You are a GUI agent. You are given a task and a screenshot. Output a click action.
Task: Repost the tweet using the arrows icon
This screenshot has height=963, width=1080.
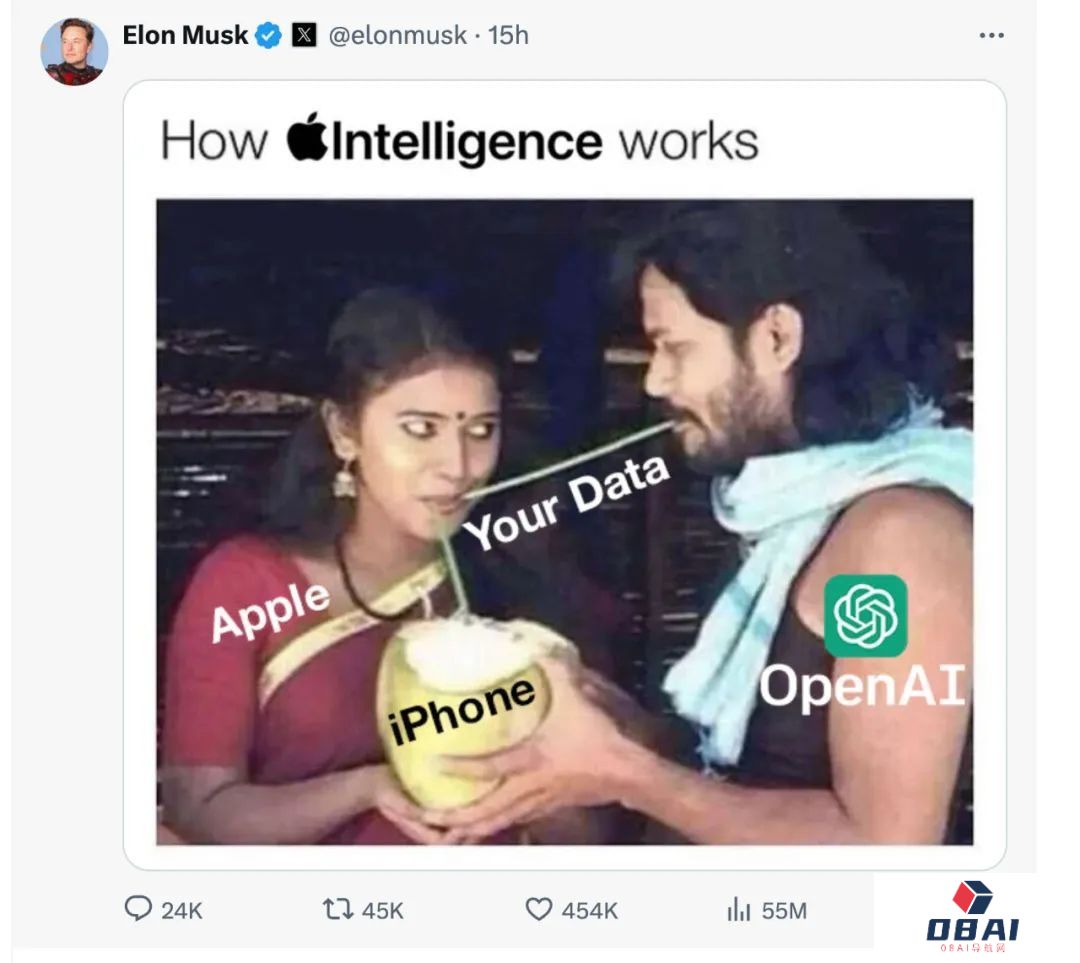tap(338, 909)
